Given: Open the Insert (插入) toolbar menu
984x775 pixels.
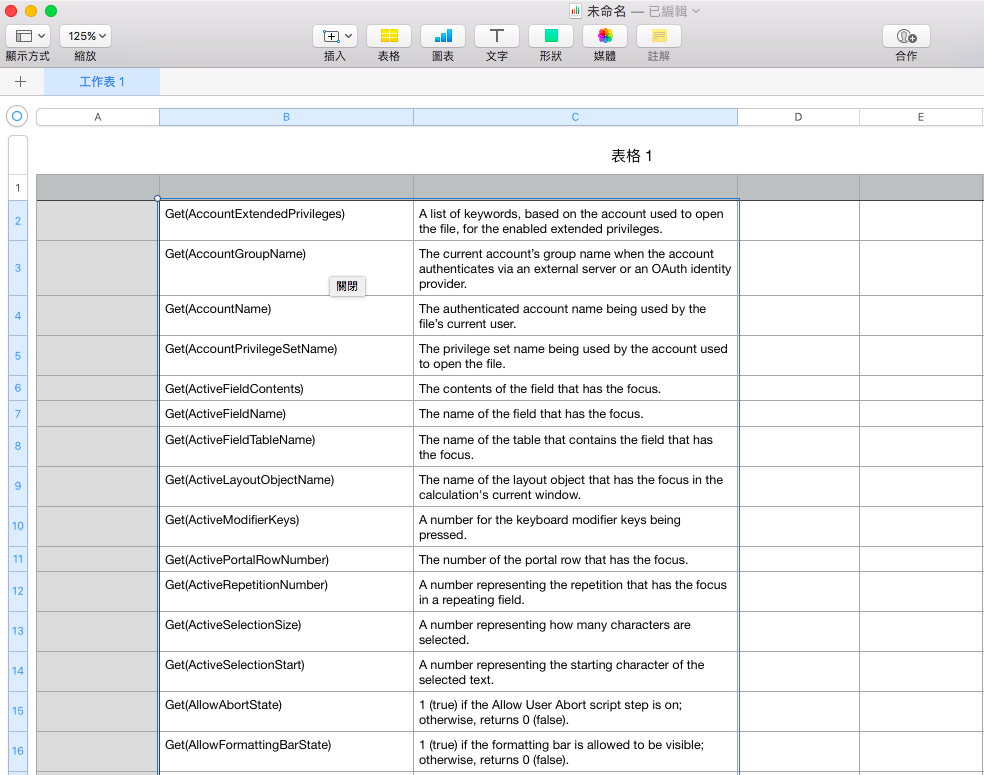Looking at the screenshot, I should [334, 36].
